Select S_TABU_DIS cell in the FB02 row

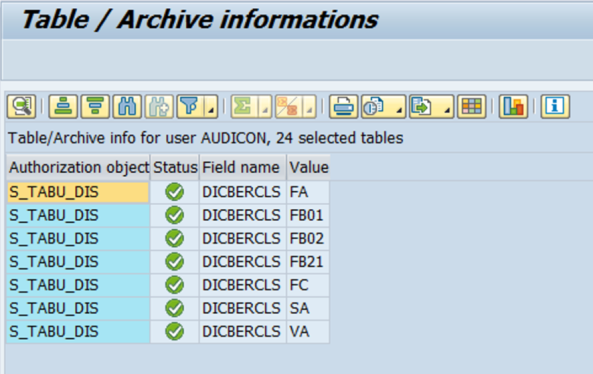(78, 239)
